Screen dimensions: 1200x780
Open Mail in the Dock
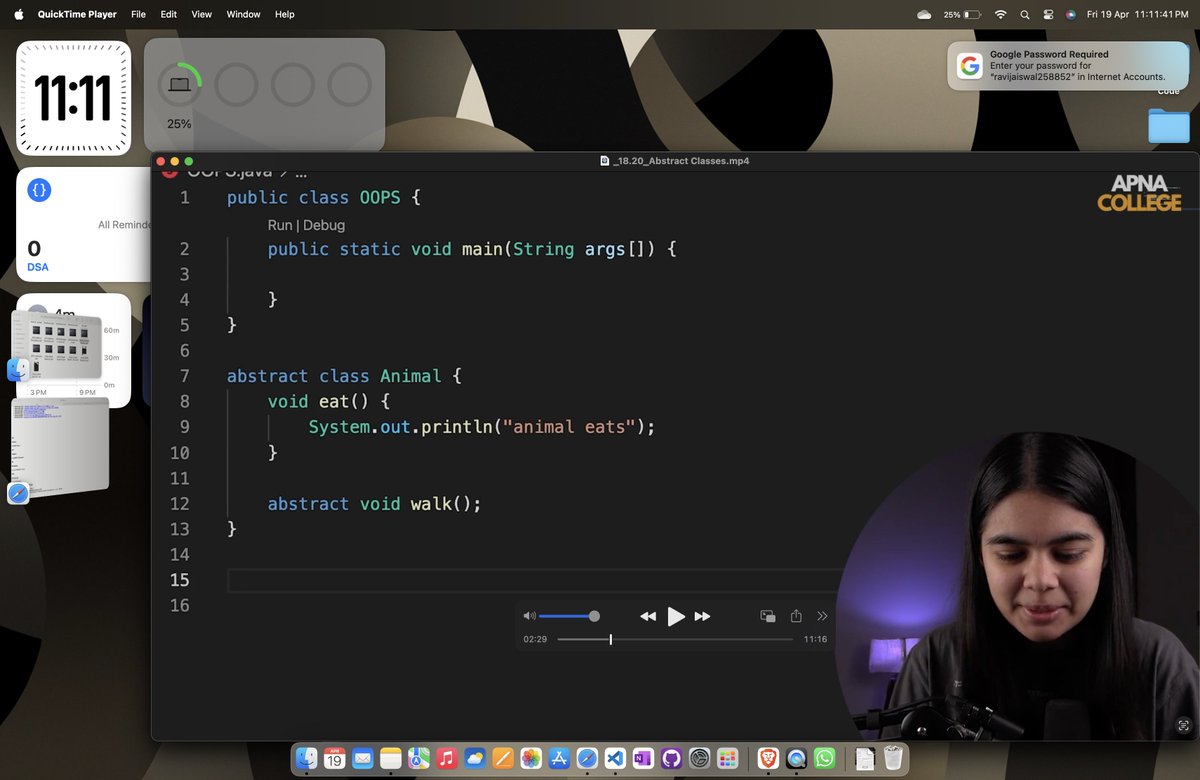point(362,758)
